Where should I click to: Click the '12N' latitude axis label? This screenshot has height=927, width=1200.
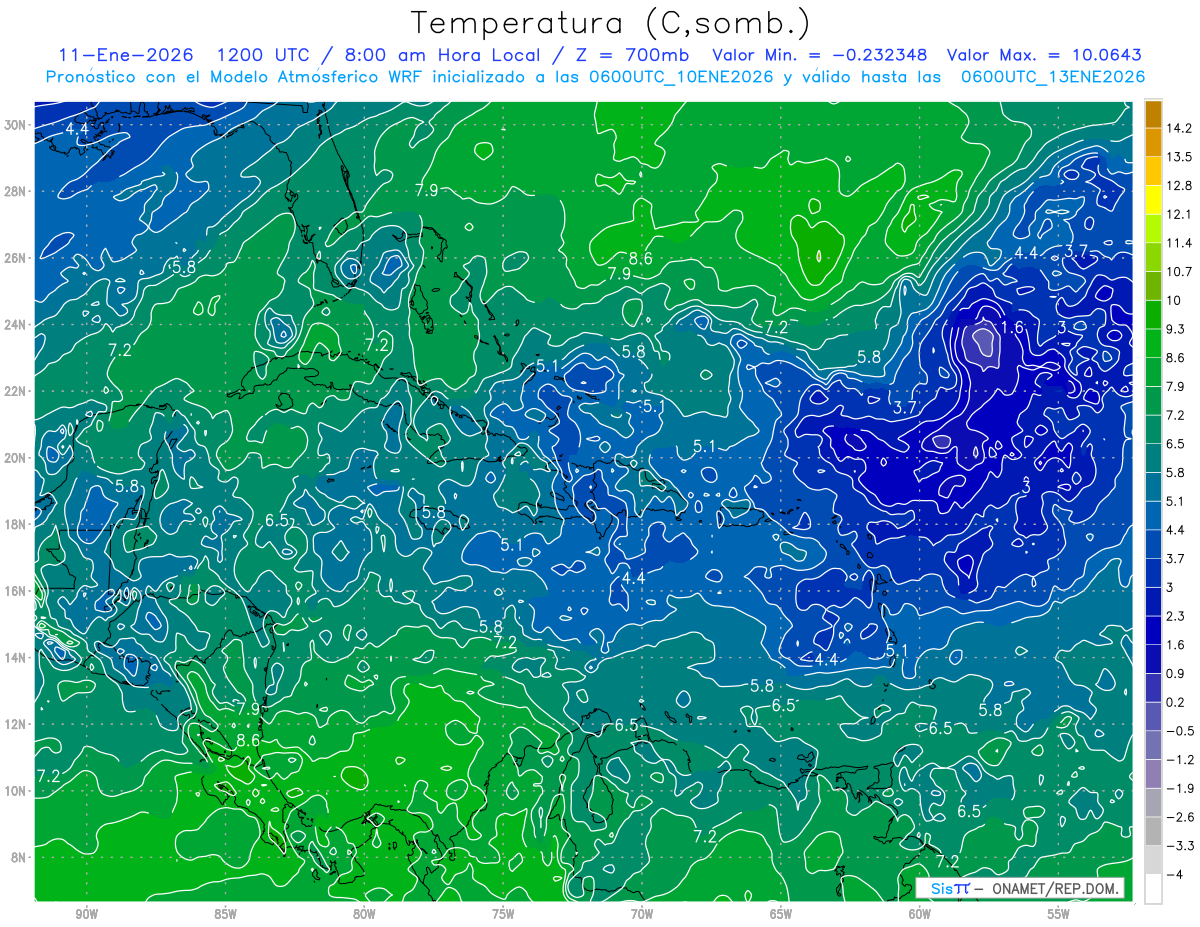tap(16, 724)
